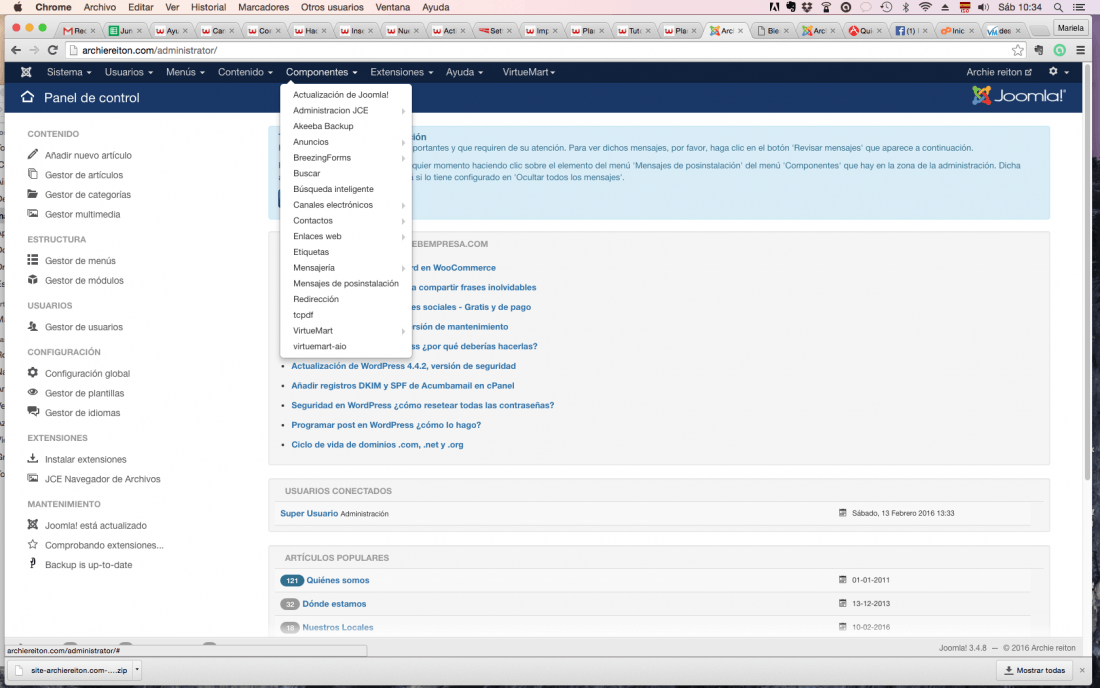Open macOS Historial menu
This screenshot has height=688, width=1100.
click(208, 7)
